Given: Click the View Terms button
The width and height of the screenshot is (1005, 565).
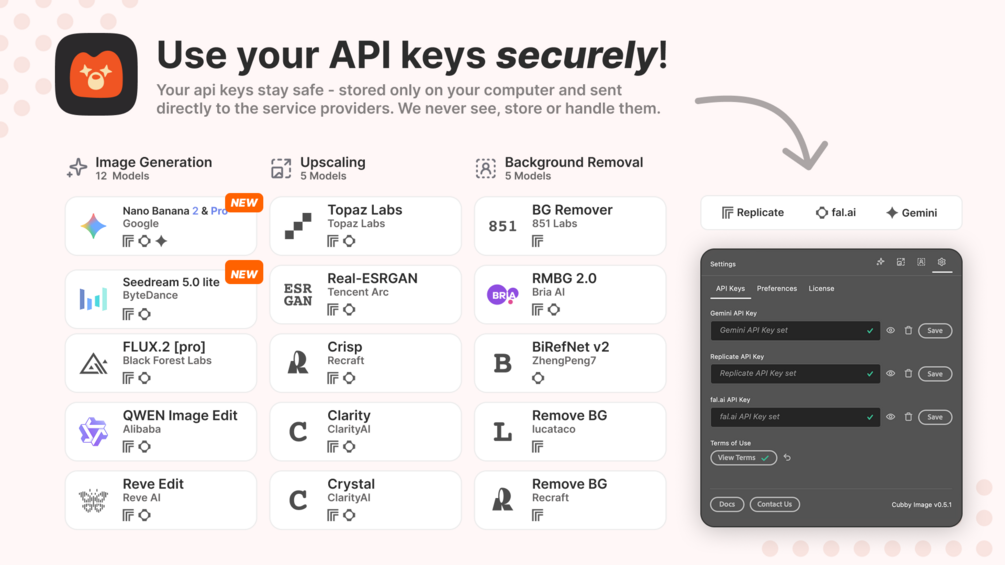Looking at the screenshot, I should (x=743, y=458).
